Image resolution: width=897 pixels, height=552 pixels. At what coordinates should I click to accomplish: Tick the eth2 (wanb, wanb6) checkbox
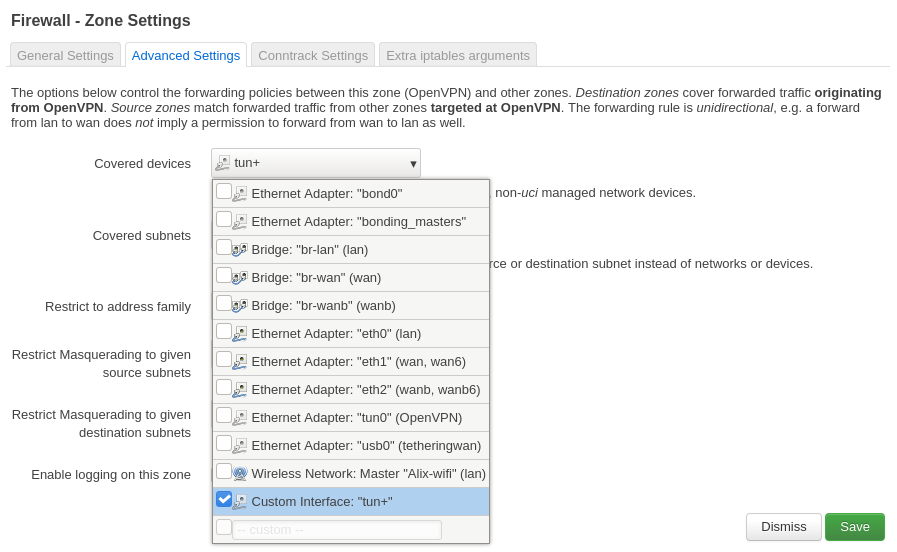[224, 387]
